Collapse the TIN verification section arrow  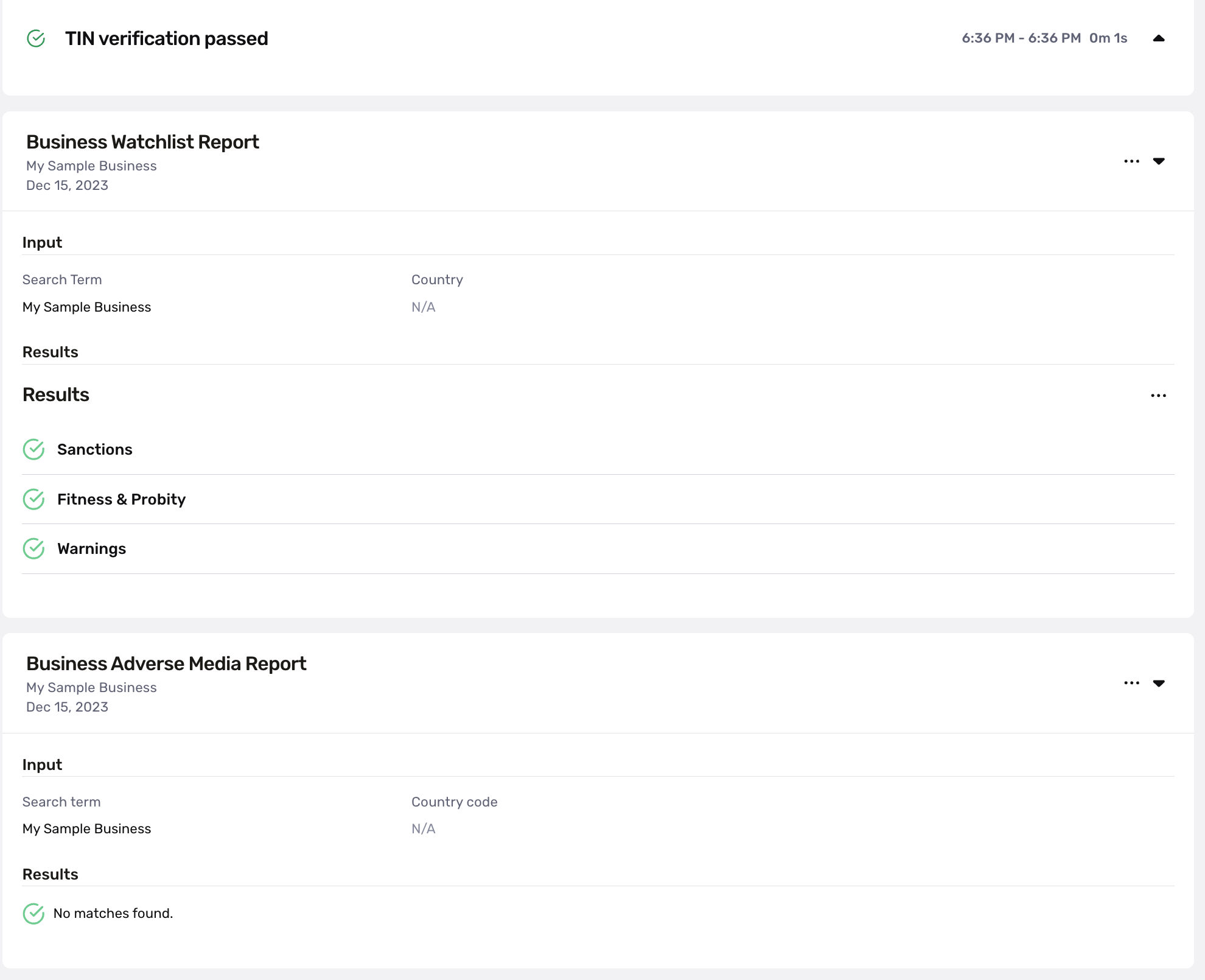pos(1159,38)
